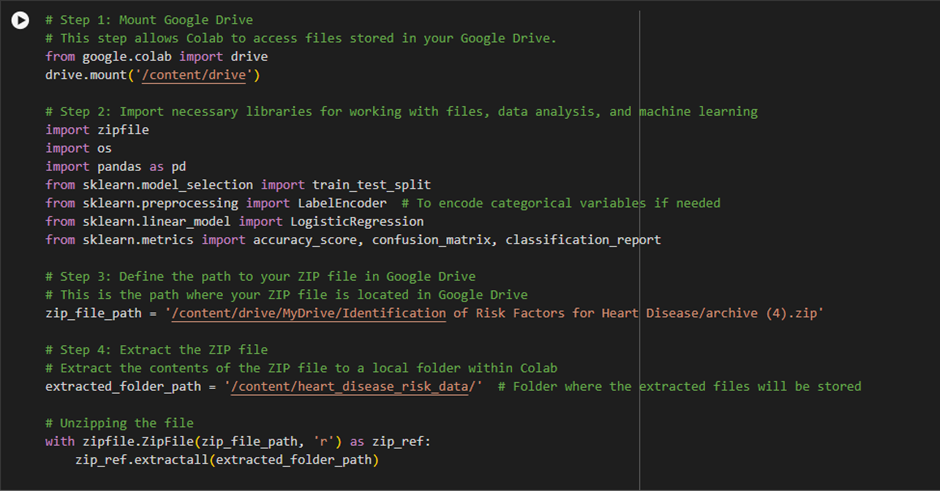Click 'accuracy_score' in metrics import
Screen dimensions: 940x491
(305, 240)
